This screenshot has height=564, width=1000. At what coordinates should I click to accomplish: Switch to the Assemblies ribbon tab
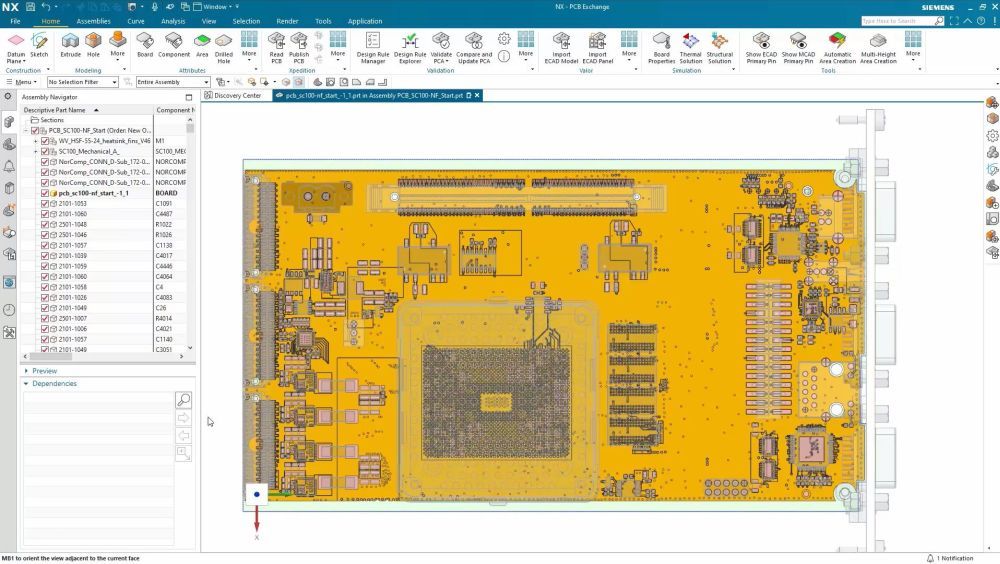[x=93, y=21]
